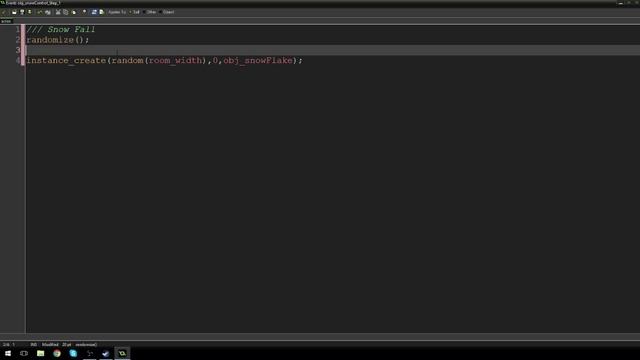Select the Other radio button
The width and height of the screenshot is (640, 360).
pyautogui.click(x=149, y=12)
